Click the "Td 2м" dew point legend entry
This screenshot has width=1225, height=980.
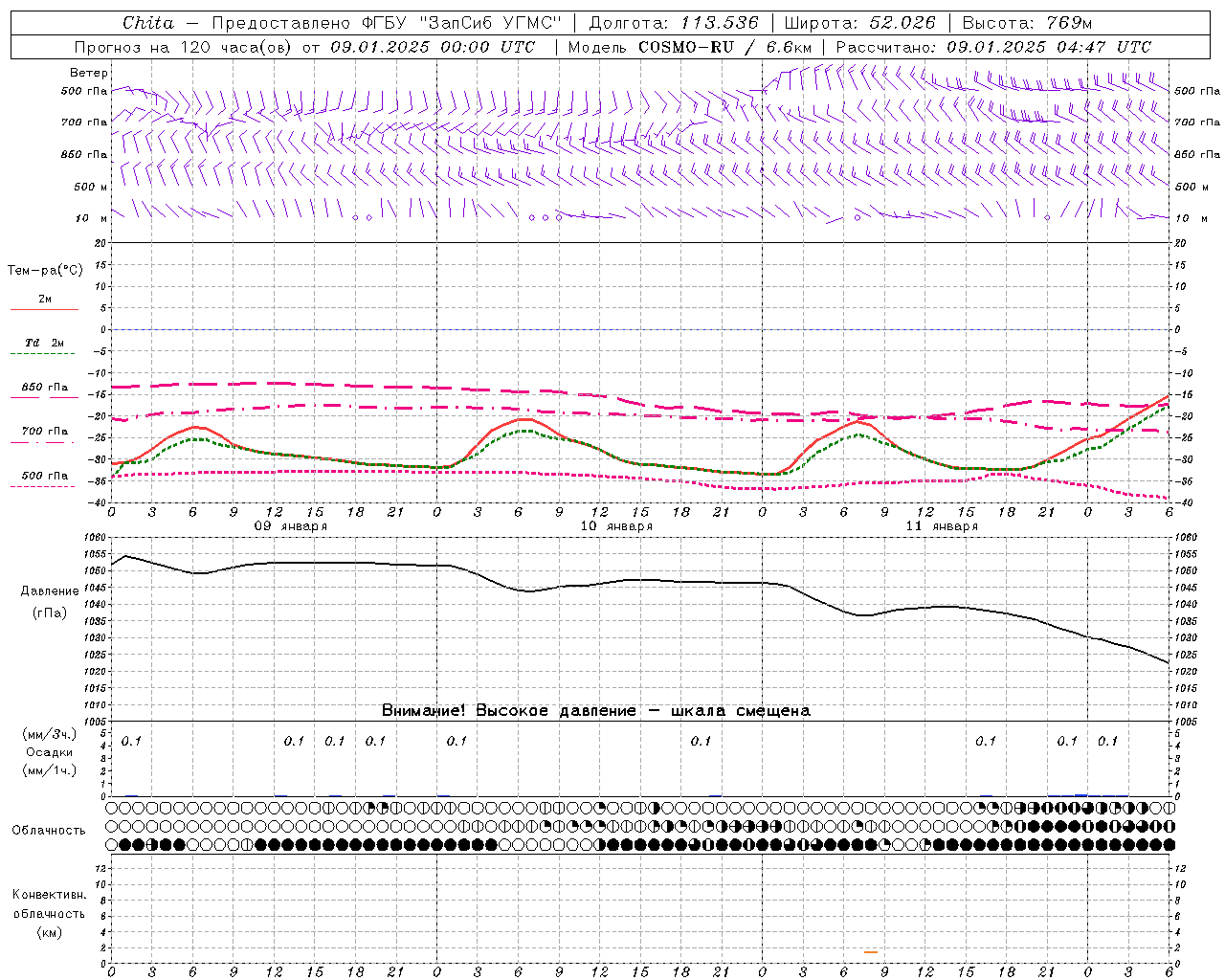tap(44, 343)
